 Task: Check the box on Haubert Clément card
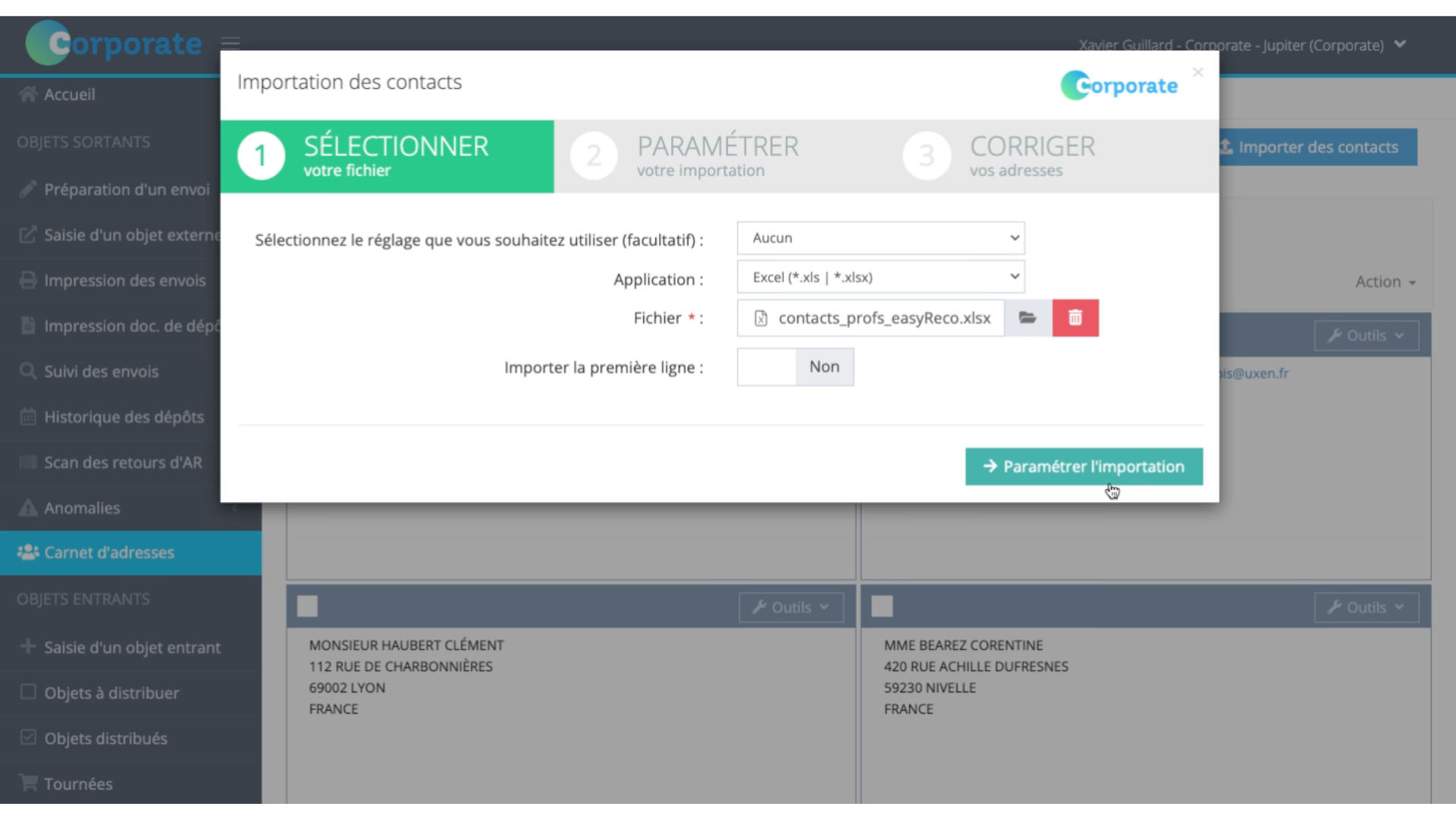307,606
